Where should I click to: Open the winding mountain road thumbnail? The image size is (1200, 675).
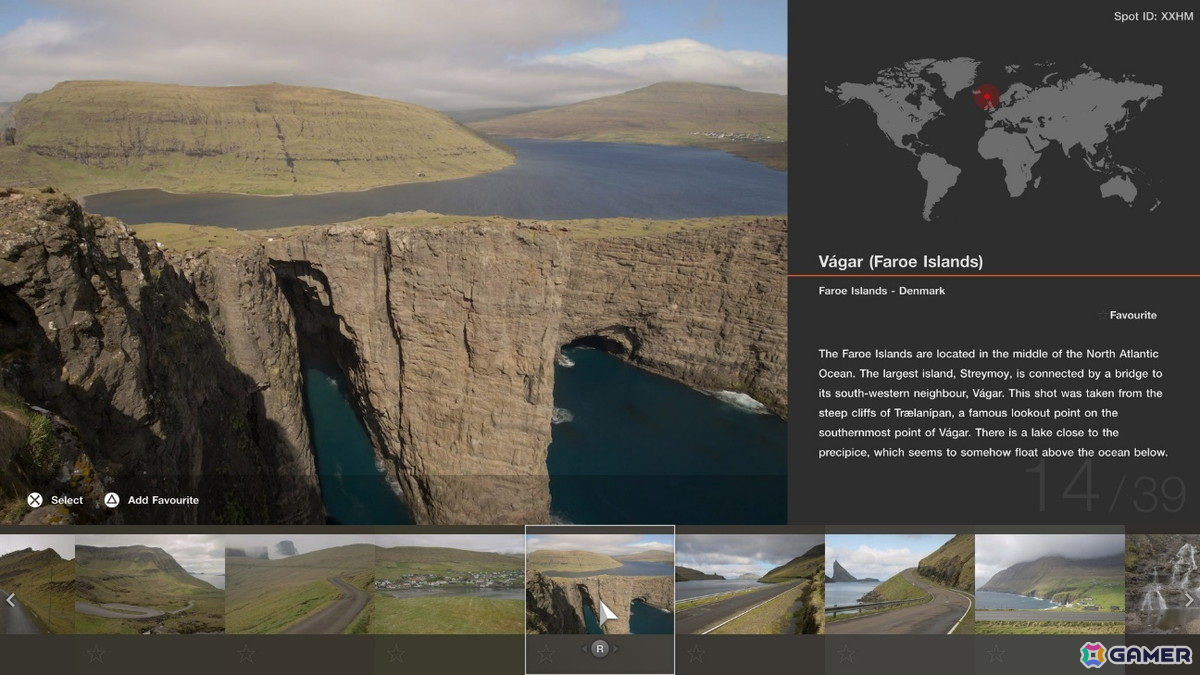[x=150, y=584]
